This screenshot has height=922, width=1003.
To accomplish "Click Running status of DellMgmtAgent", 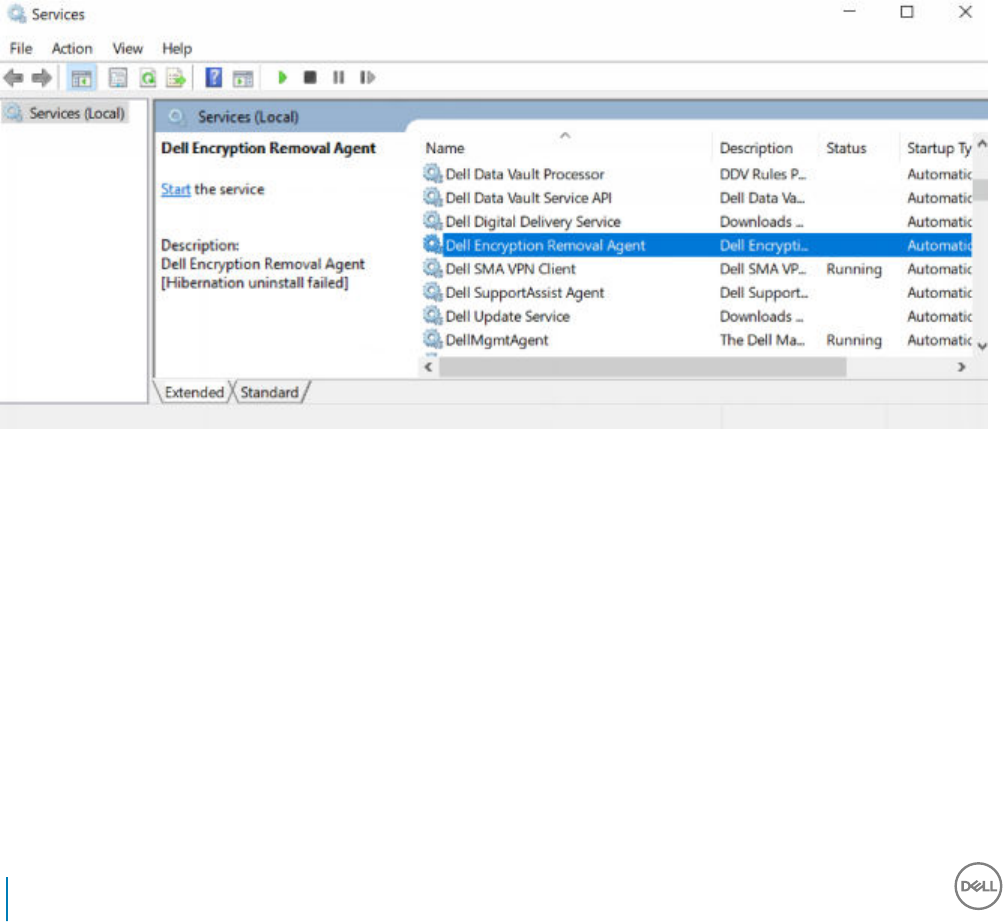I will click(x=853, y=340).
